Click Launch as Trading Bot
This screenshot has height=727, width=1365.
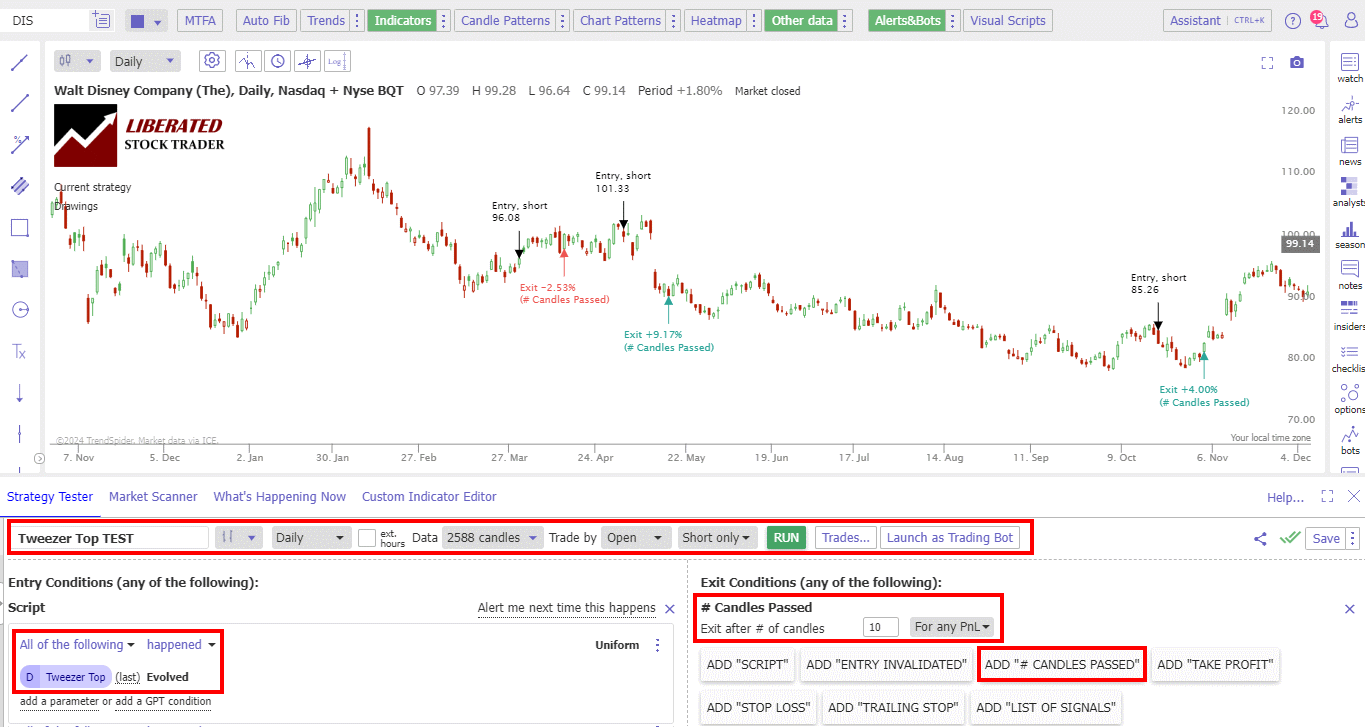(x=949, y=537)
